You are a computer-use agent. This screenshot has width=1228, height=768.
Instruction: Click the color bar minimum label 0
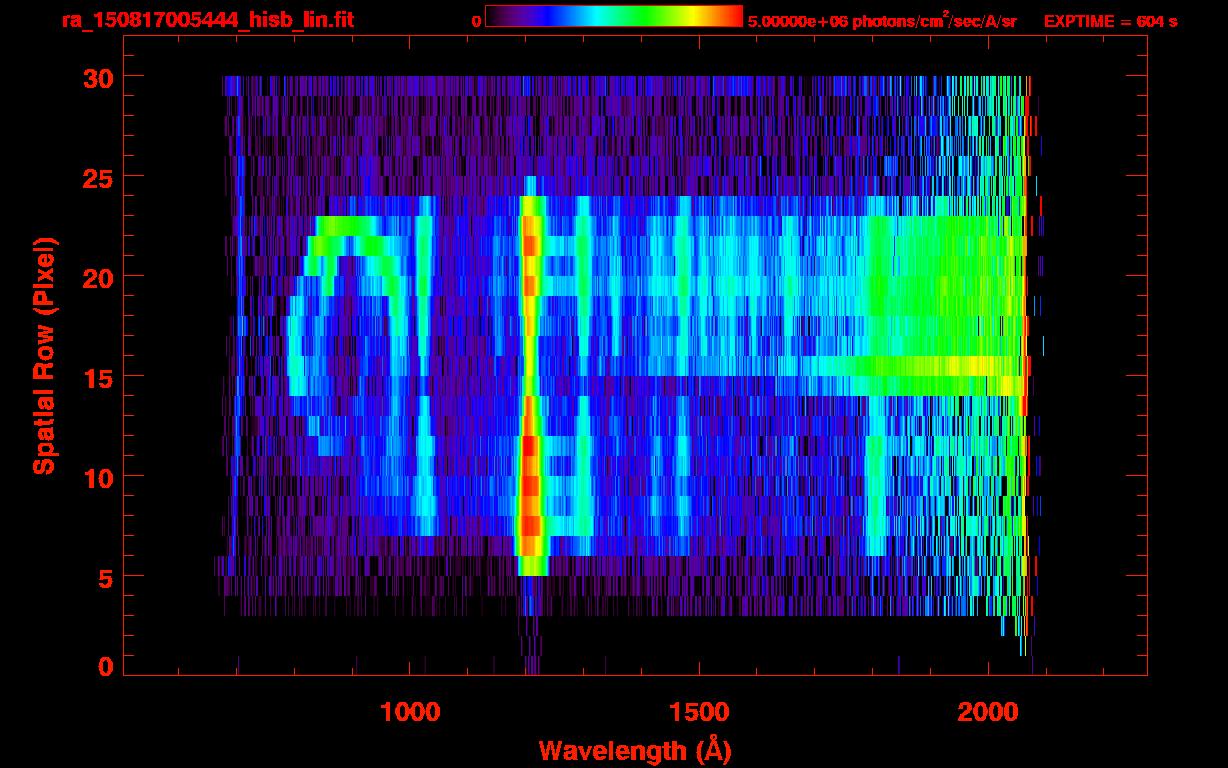pos(476,21)
